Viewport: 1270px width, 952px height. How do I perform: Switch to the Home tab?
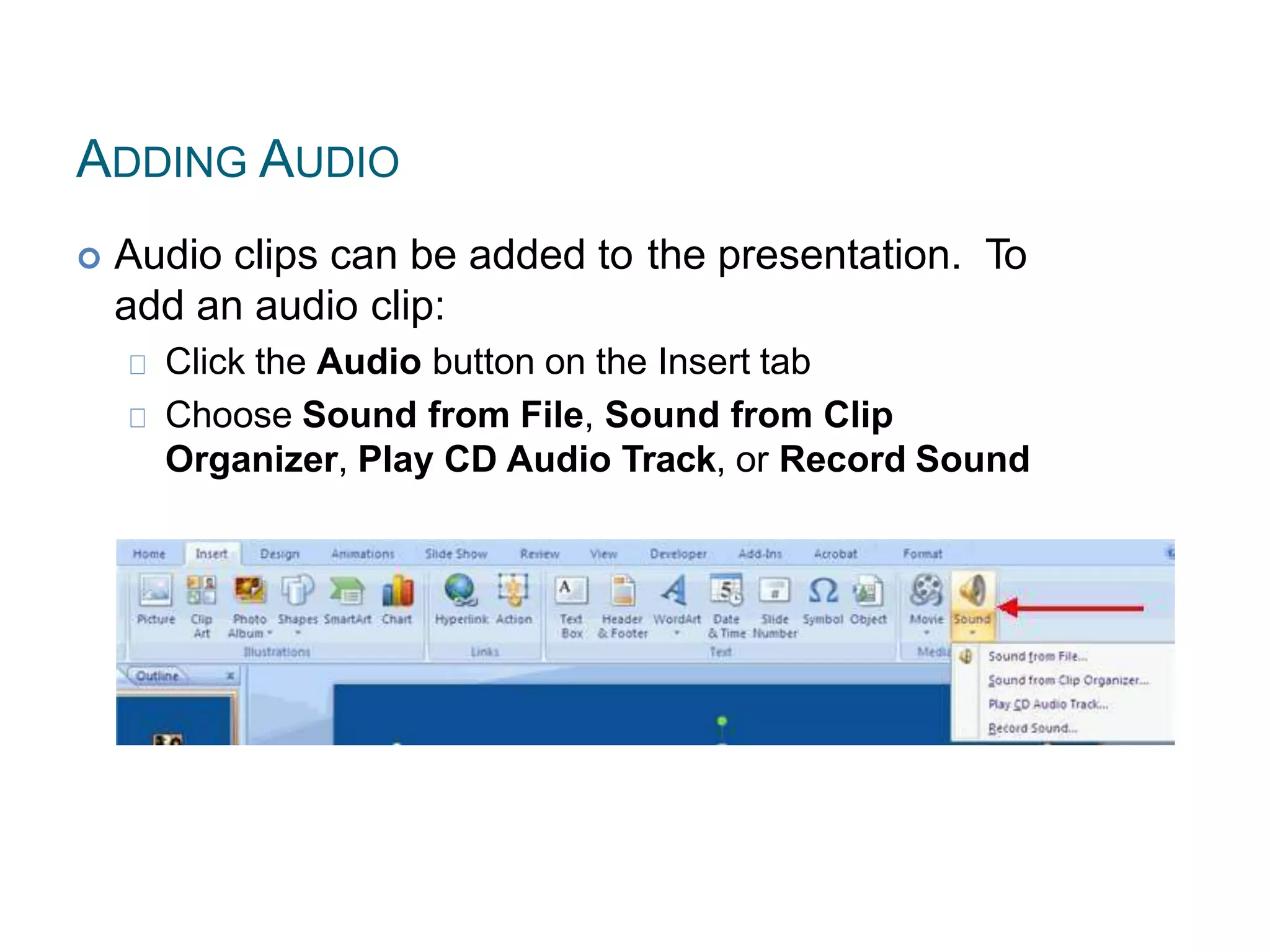coord(149,553)
